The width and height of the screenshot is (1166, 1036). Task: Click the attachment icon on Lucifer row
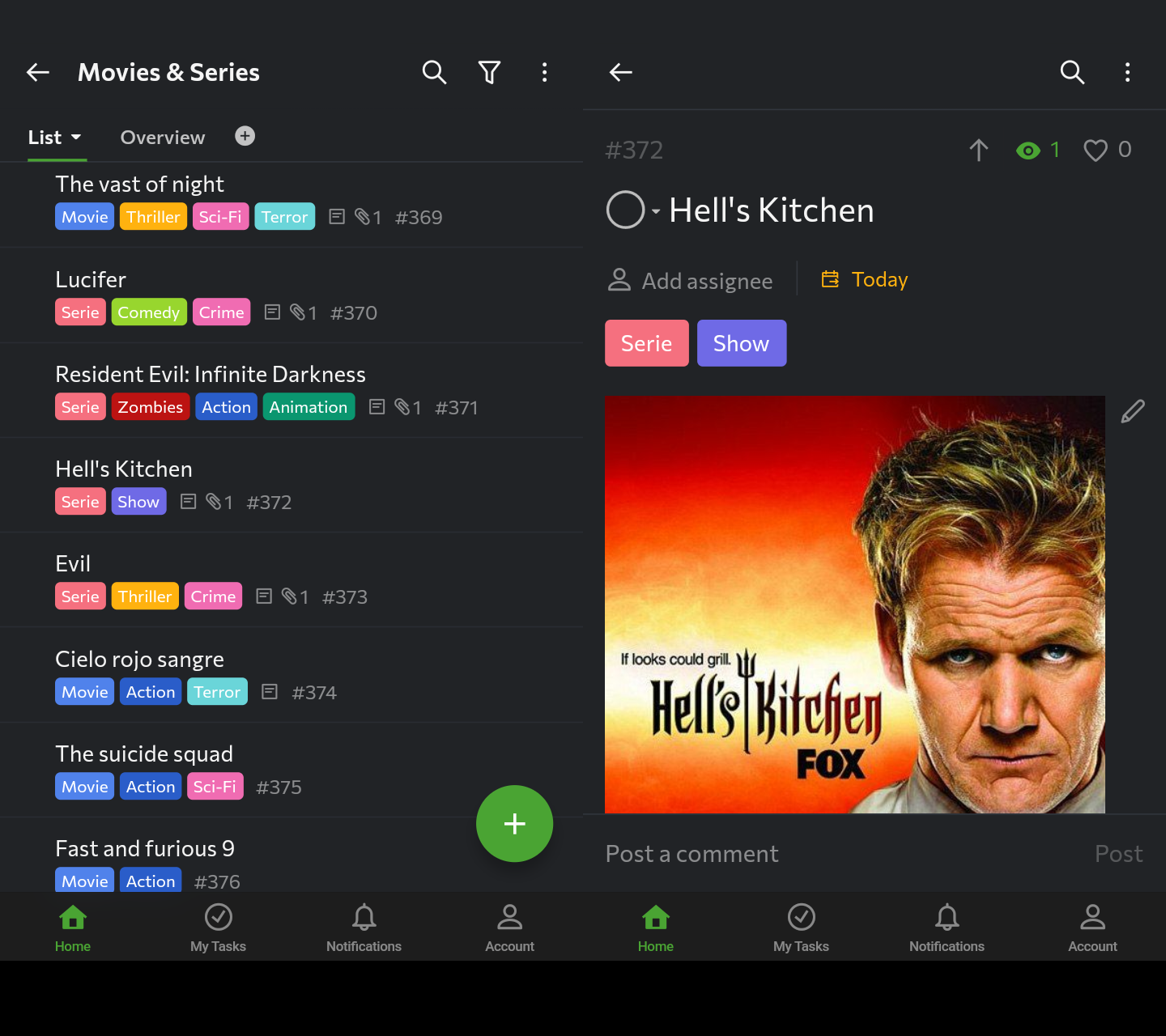coord(297,312)
